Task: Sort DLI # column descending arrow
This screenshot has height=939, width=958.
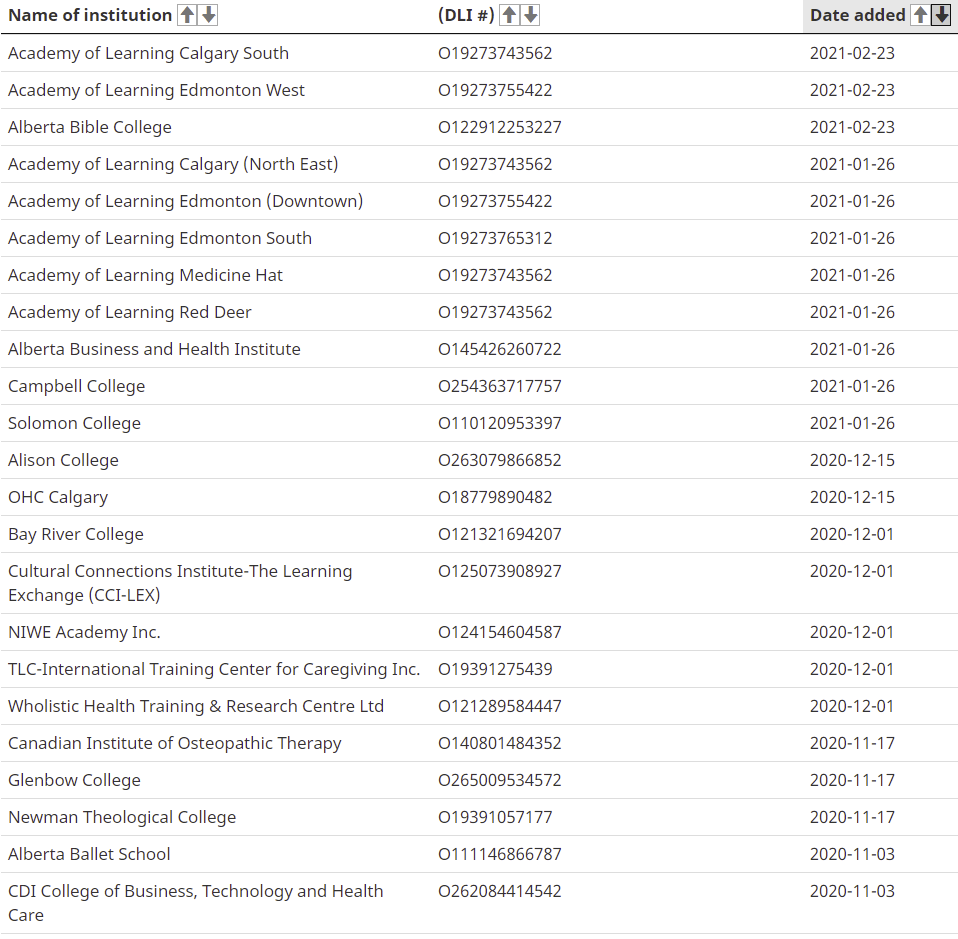Action: 531,15
